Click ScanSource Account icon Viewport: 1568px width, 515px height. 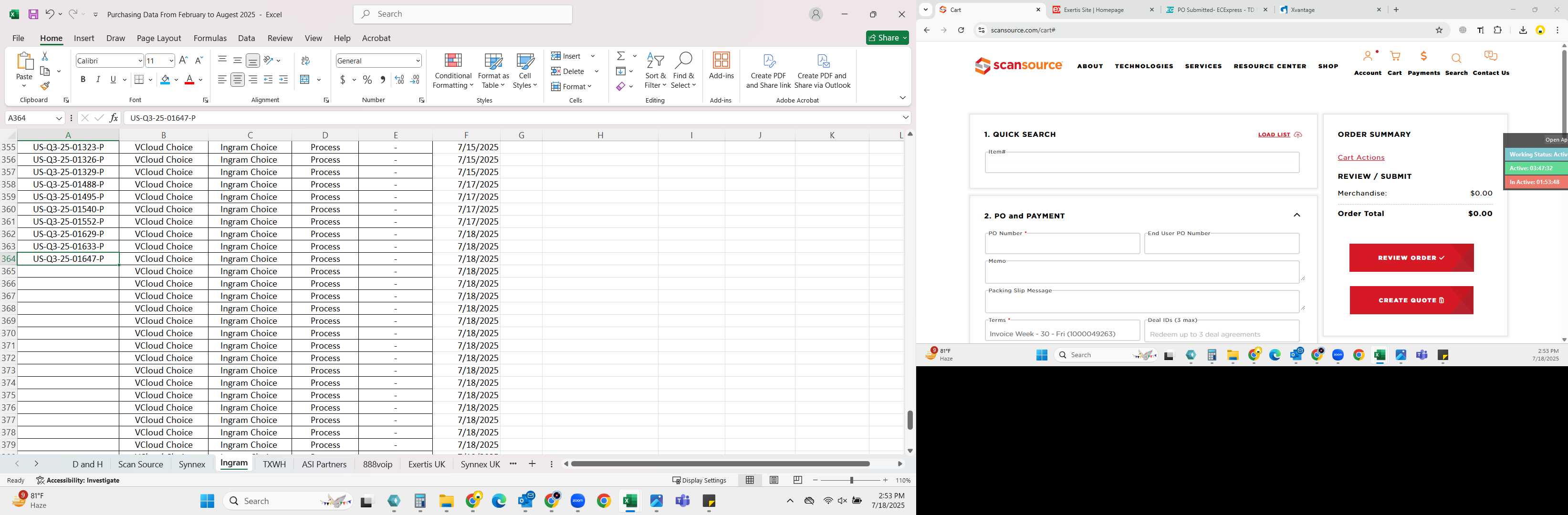pos(1368,63)
